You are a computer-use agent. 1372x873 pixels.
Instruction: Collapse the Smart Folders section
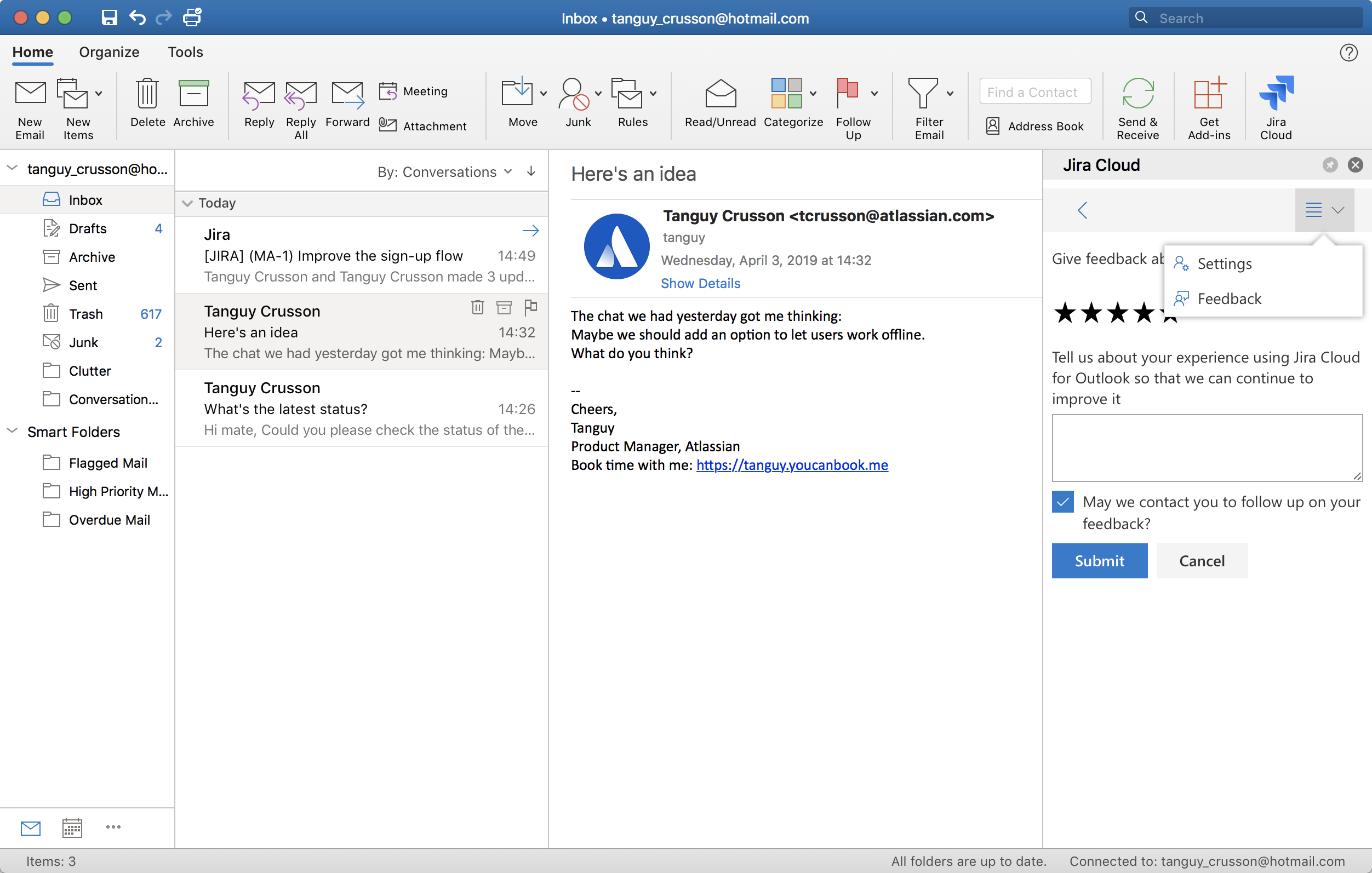pos(12,431)
